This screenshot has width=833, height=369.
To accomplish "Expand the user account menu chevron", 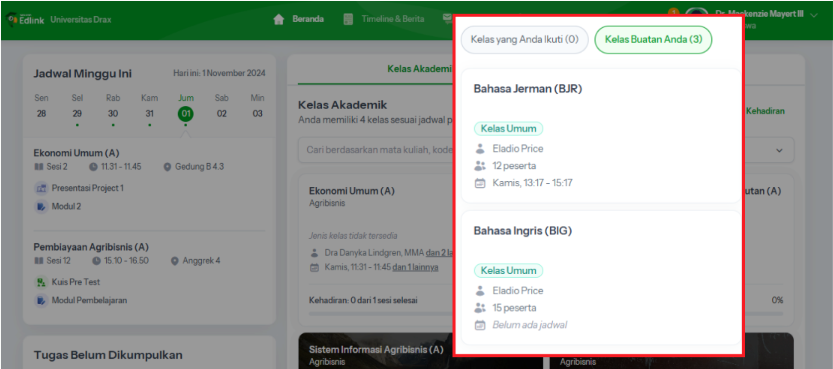I will pos(814,15).
